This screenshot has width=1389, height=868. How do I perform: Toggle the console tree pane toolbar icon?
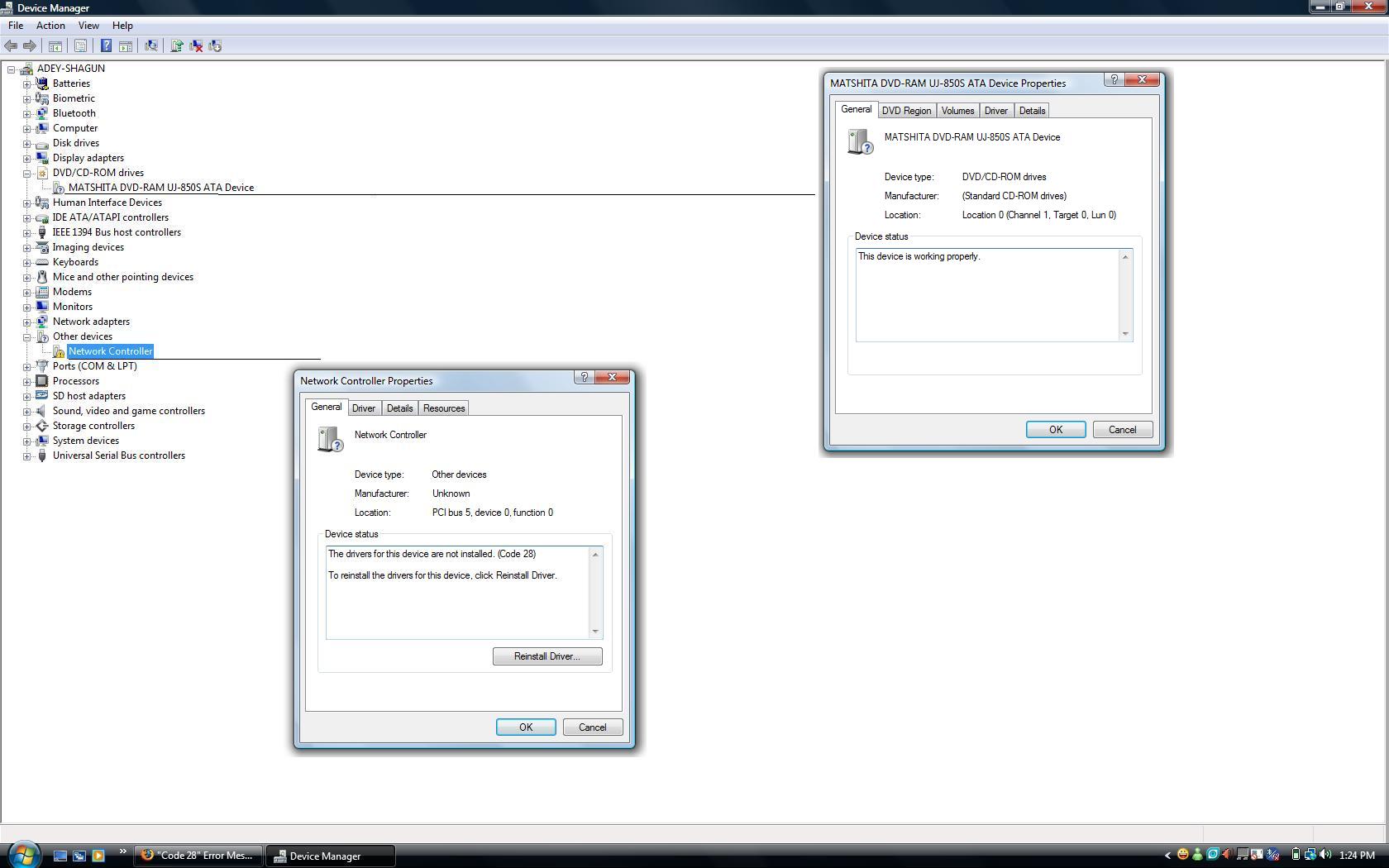(55, 45)
